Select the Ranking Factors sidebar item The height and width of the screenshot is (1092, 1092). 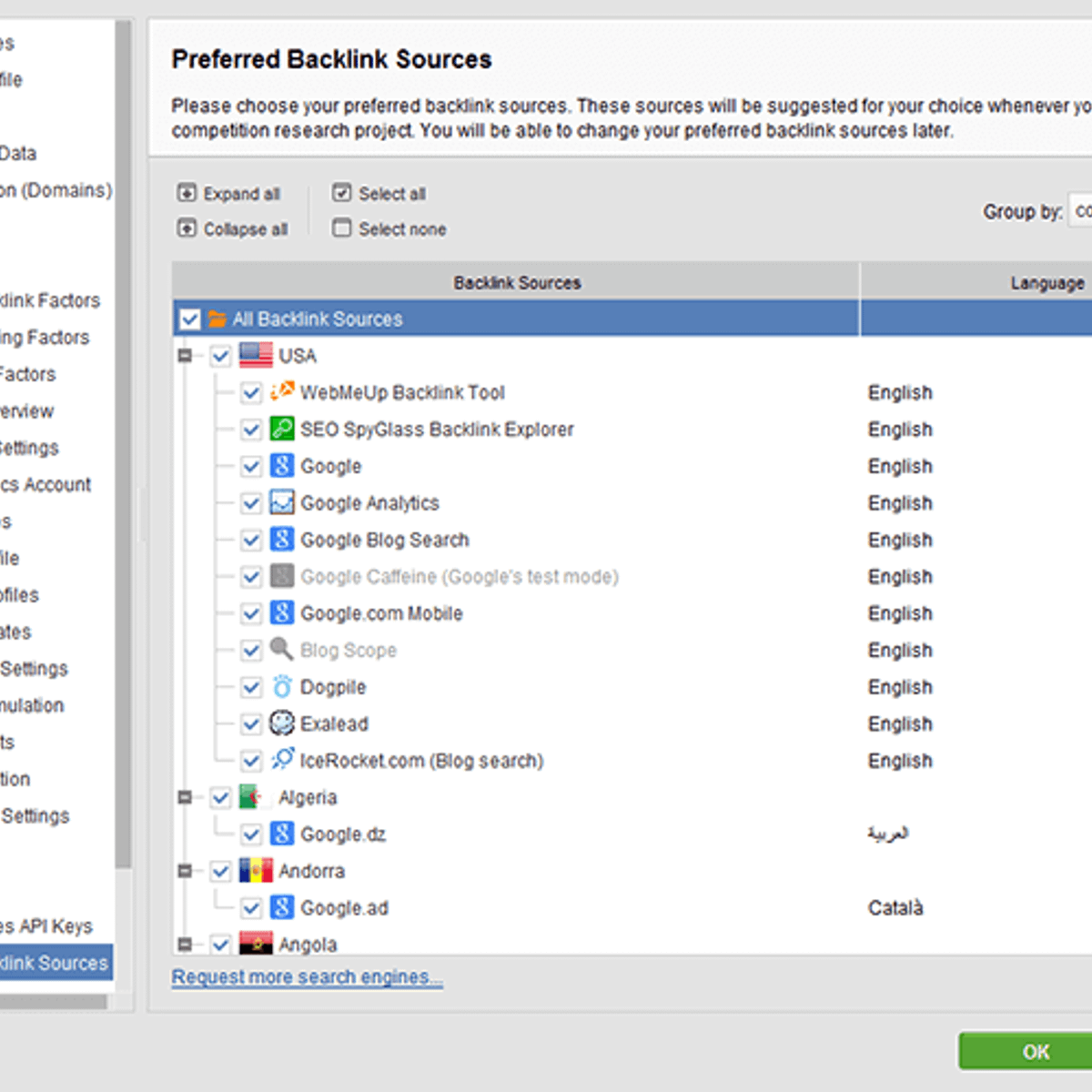45,337
